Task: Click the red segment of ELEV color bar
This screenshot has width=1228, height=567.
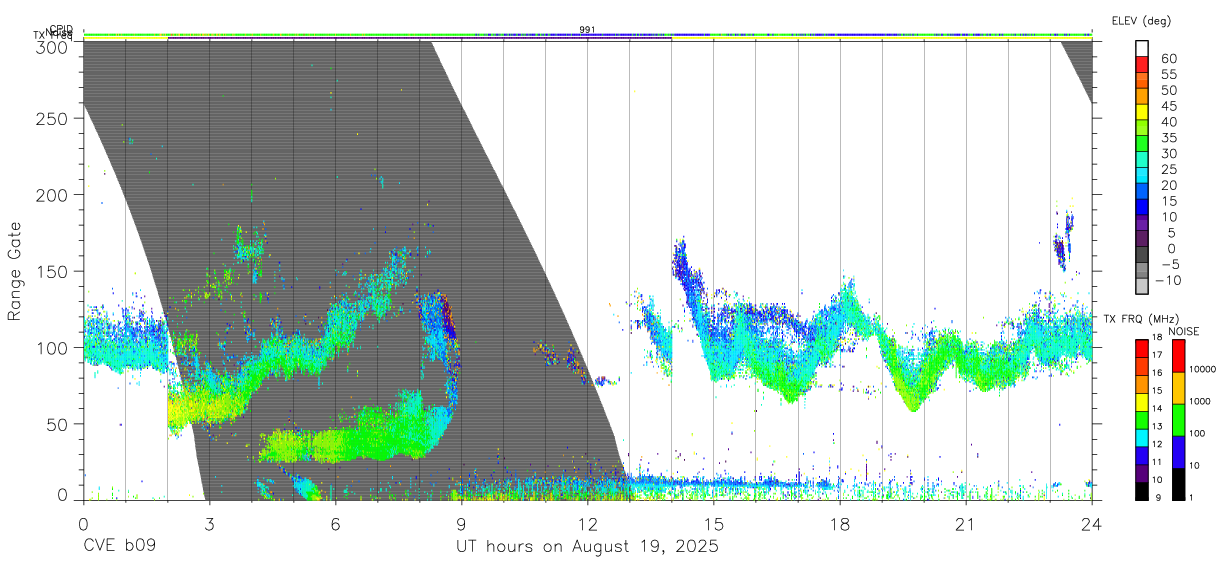Action: [x=1142, y=63]
